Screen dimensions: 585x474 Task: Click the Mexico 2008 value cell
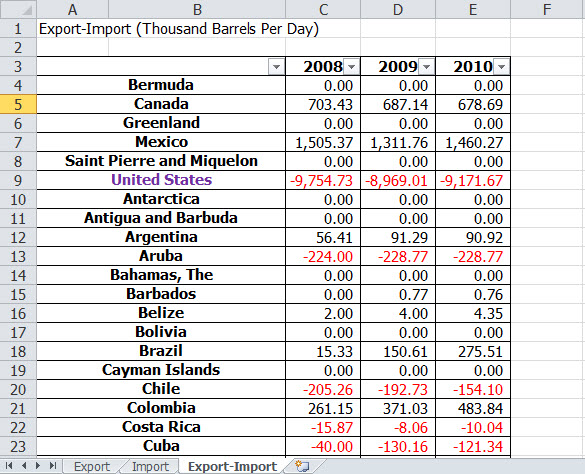(x=323, y=142)
